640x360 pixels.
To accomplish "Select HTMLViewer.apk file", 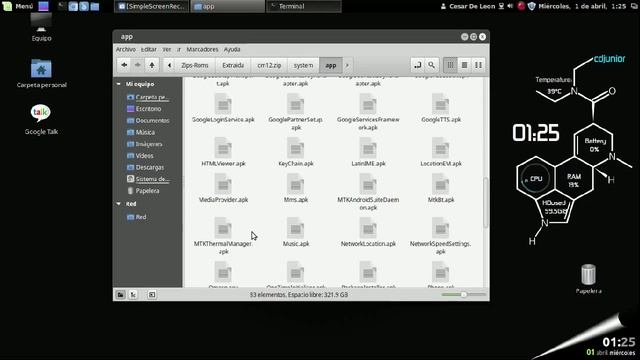I will coord(223,152).
